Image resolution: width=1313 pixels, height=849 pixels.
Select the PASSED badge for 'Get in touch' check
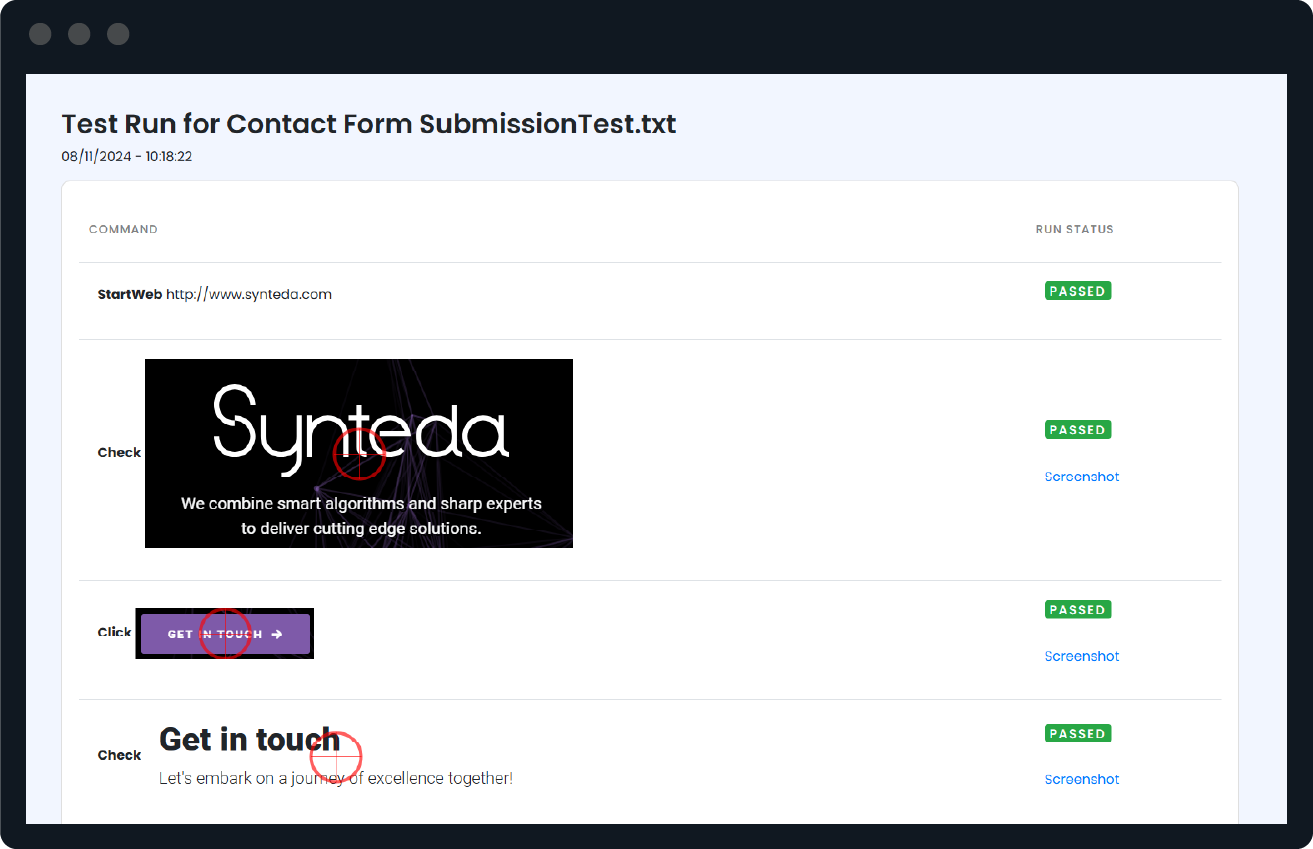tap(1077, 734)
